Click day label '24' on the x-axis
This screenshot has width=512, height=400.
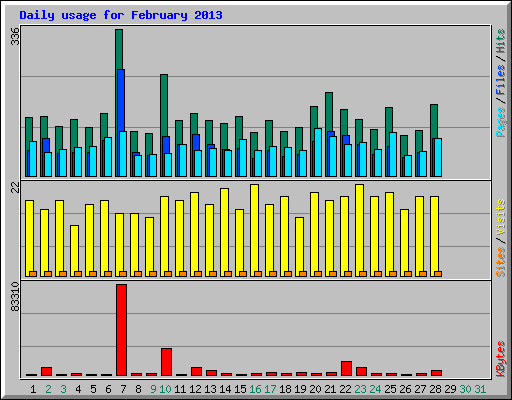375,389
